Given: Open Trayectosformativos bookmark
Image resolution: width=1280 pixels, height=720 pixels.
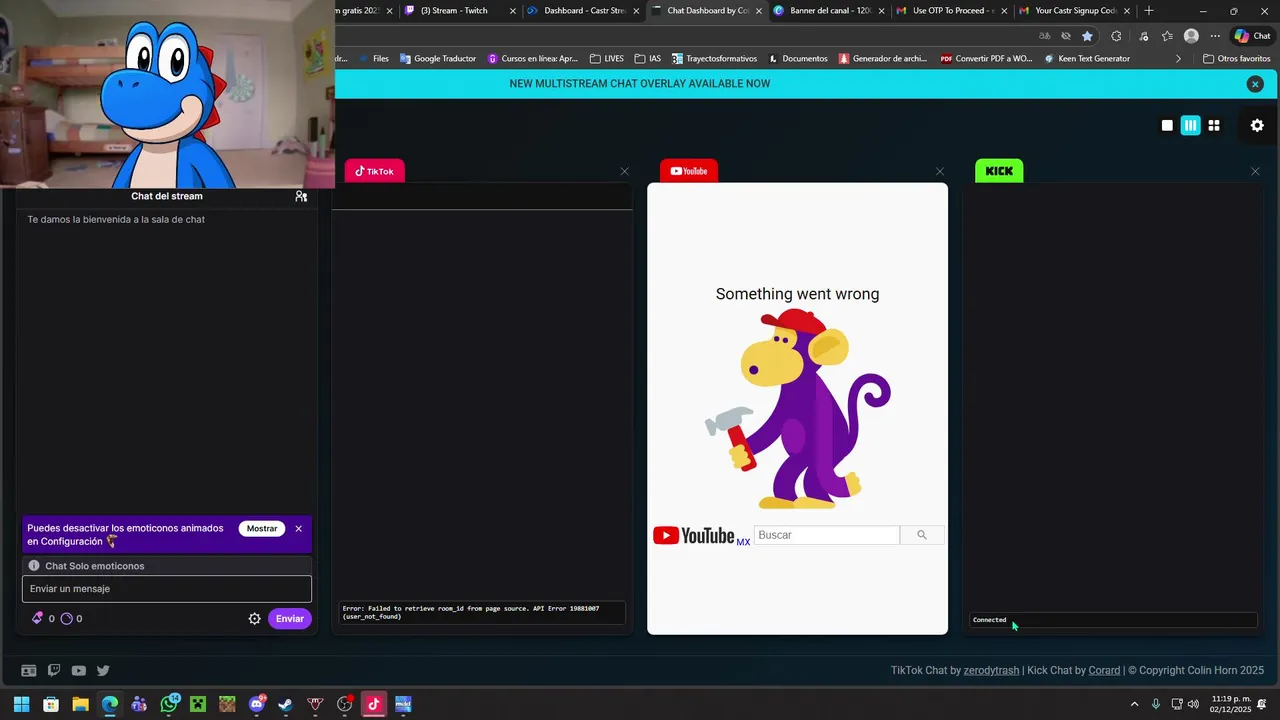Looking at the screenshot, I should (715, 59).
